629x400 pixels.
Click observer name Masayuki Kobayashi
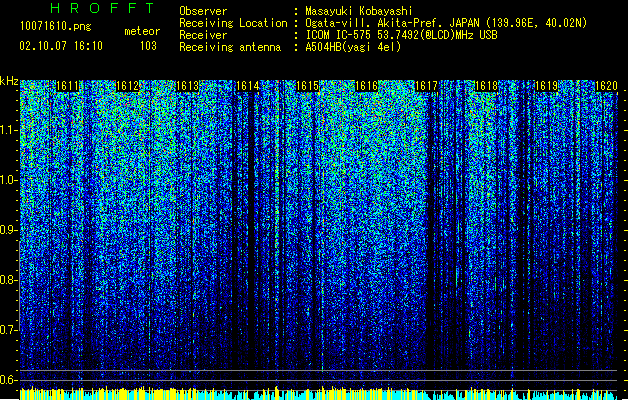pos(359,11)
